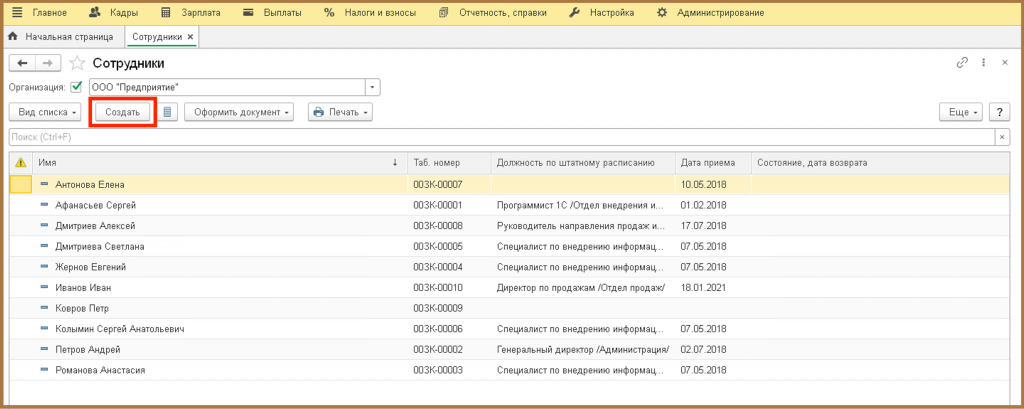The image size is (1024, 409).
Task: Click the warning triangle column header
Action: coord(20,163)
